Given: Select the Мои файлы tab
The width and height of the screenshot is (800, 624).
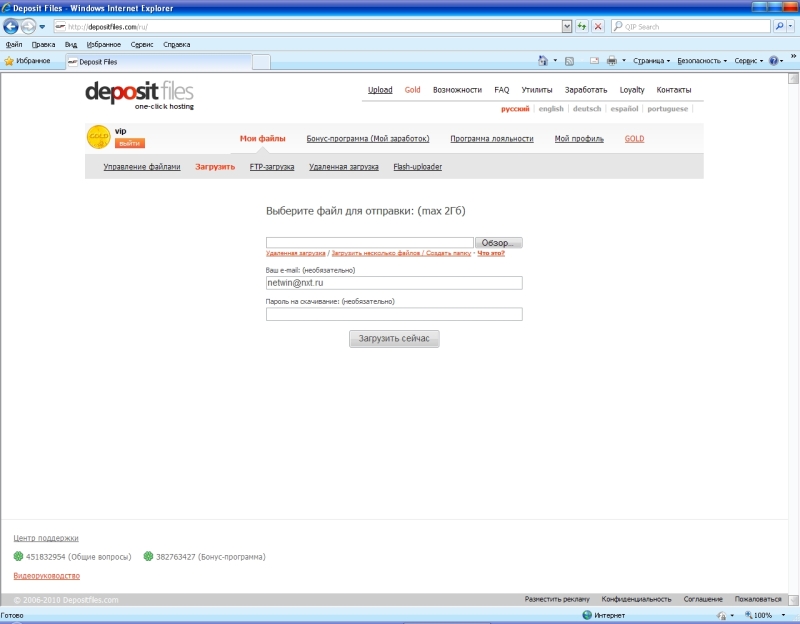Looking at the screenshot, I should [x=263, y=138].
